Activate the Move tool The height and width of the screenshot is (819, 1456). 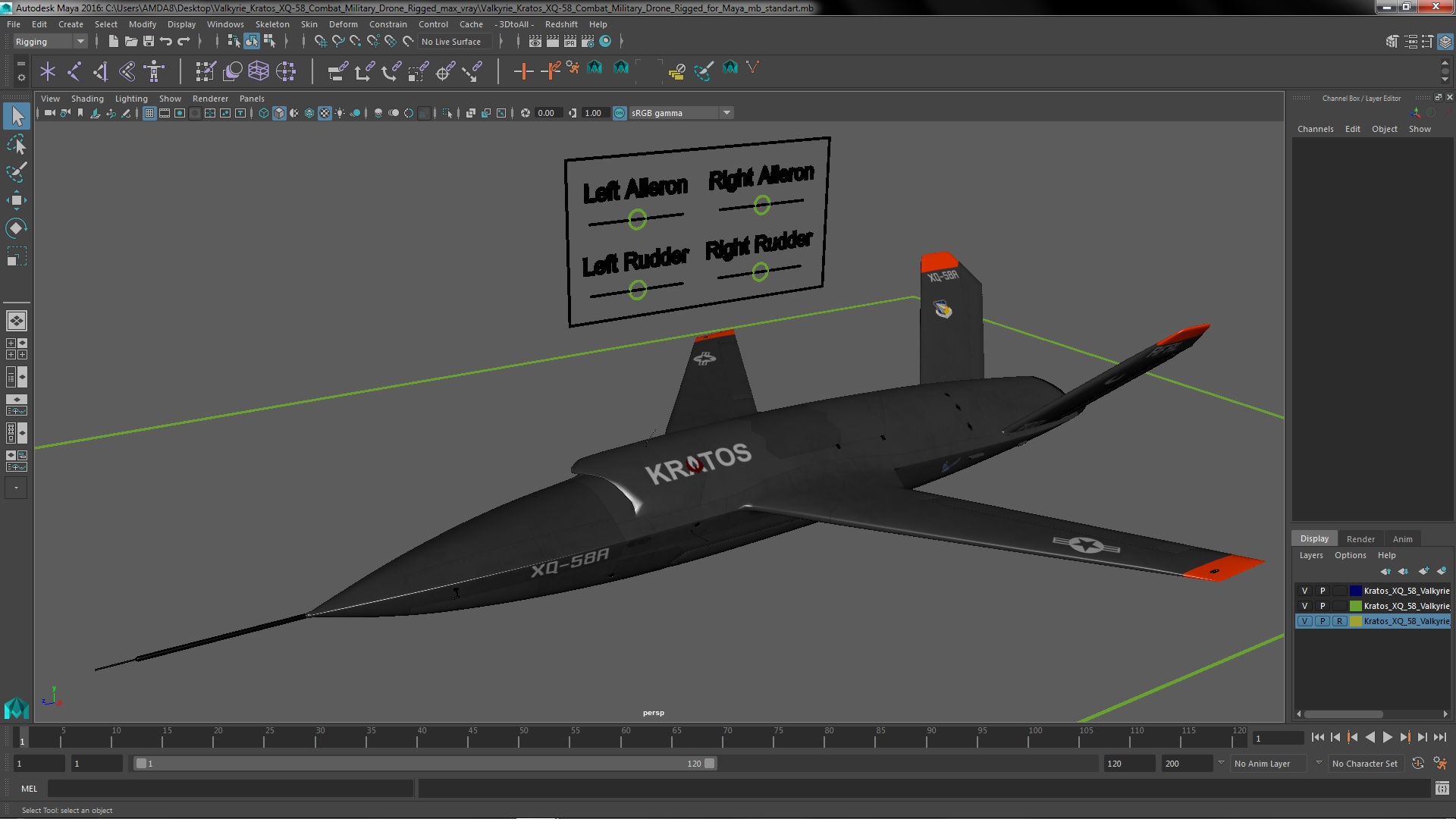tap(16, 200)
